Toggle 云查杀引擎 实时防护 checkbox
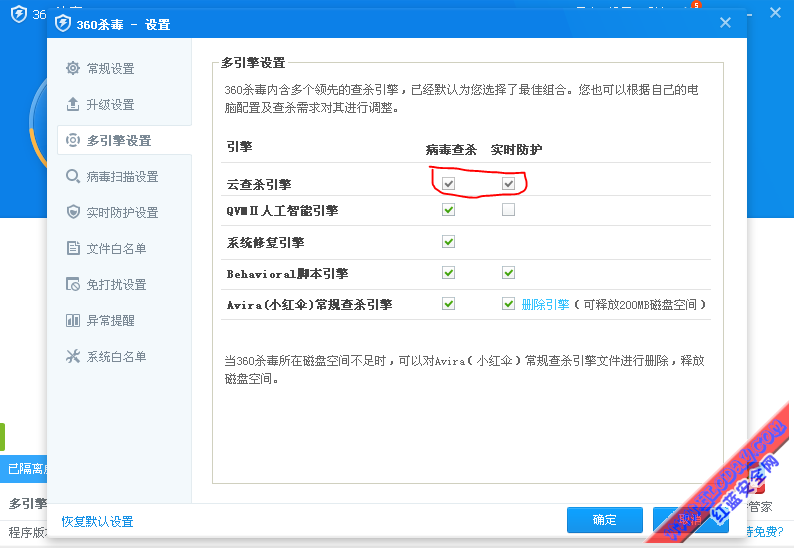Image resolution: width=794 pixels, height=548 pixels. [x=508, y=183]
